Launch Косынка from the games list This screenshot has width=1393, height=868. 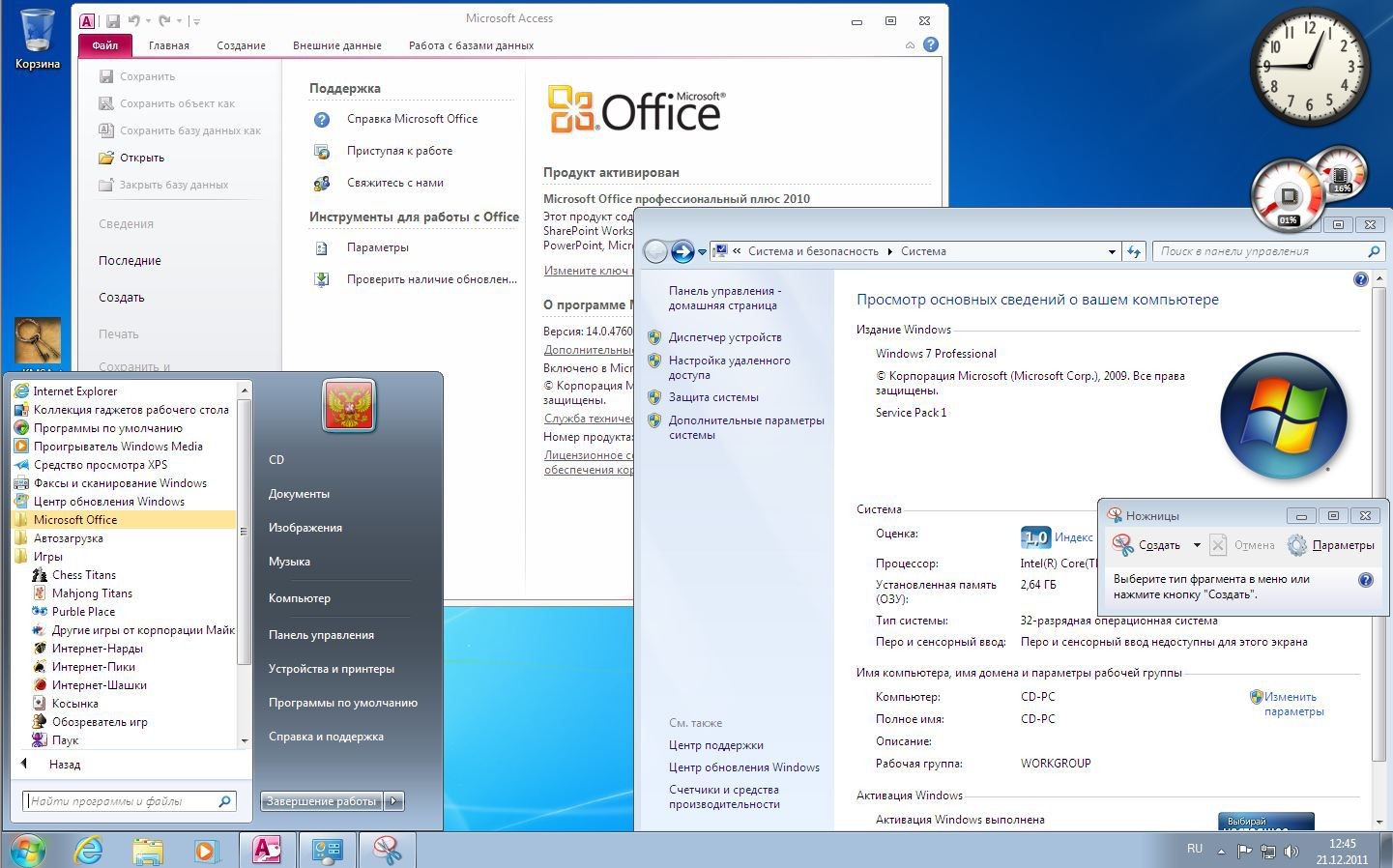pyautogui.click(x=75, y=703)
